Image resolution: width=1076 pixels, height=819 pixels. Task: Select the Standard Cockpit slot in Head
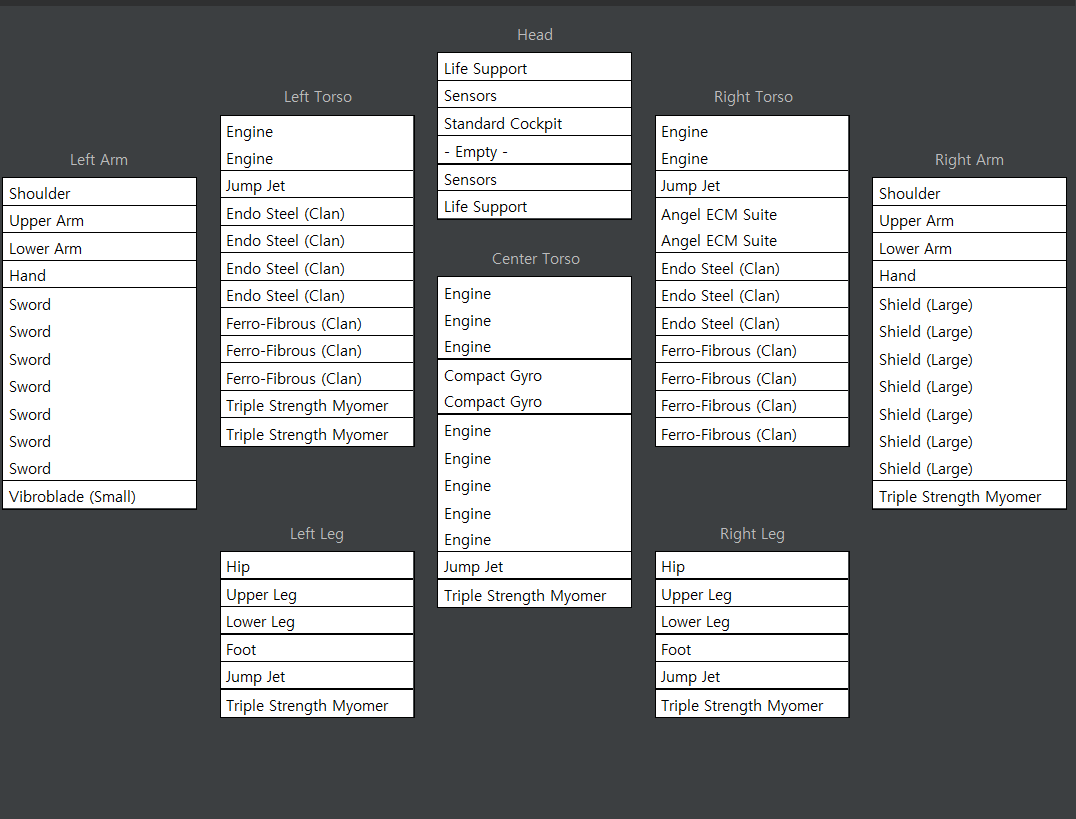point(534,124)
